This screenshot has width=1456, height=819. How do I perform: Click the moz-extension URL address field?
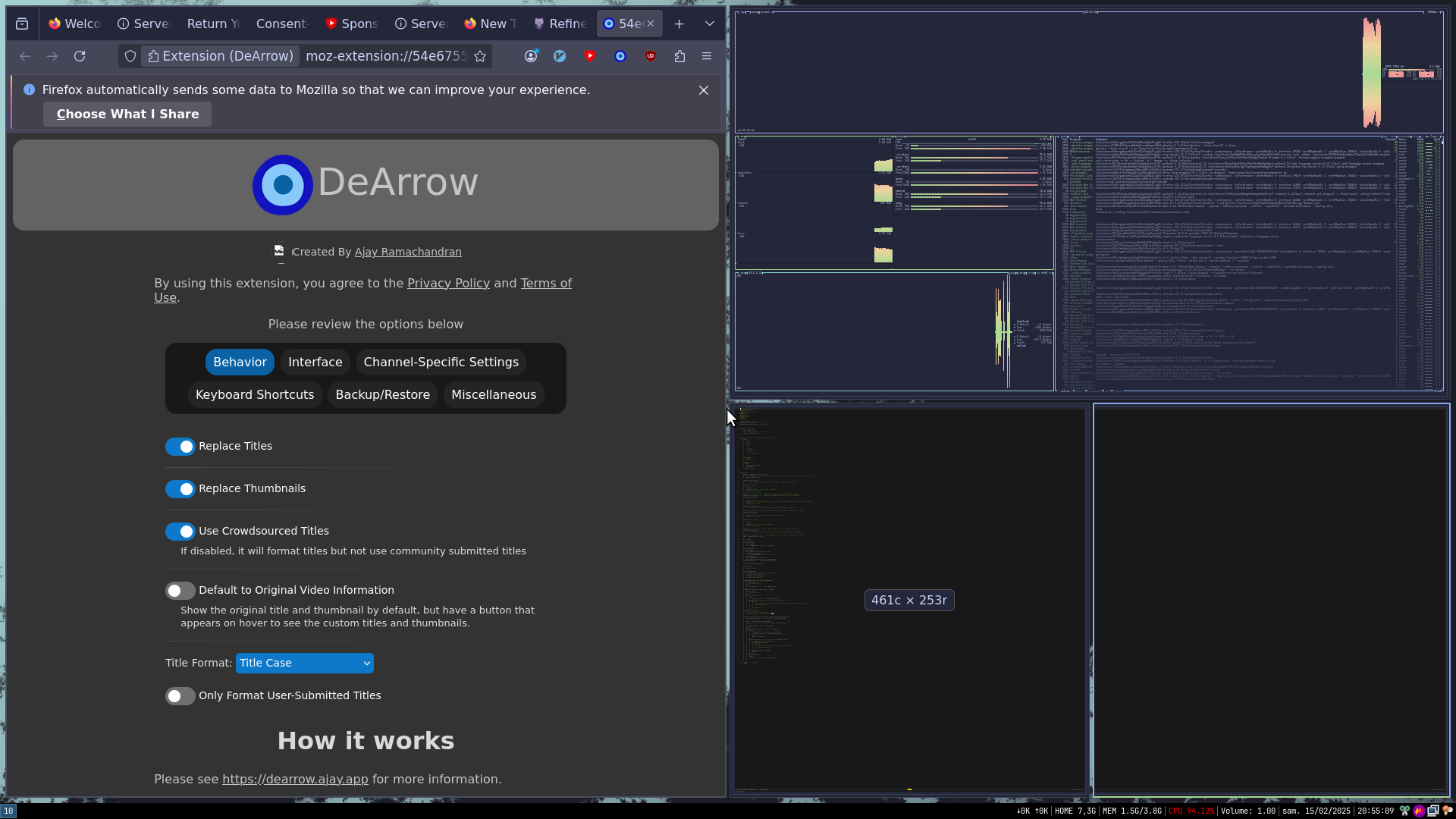click(385, 56)
